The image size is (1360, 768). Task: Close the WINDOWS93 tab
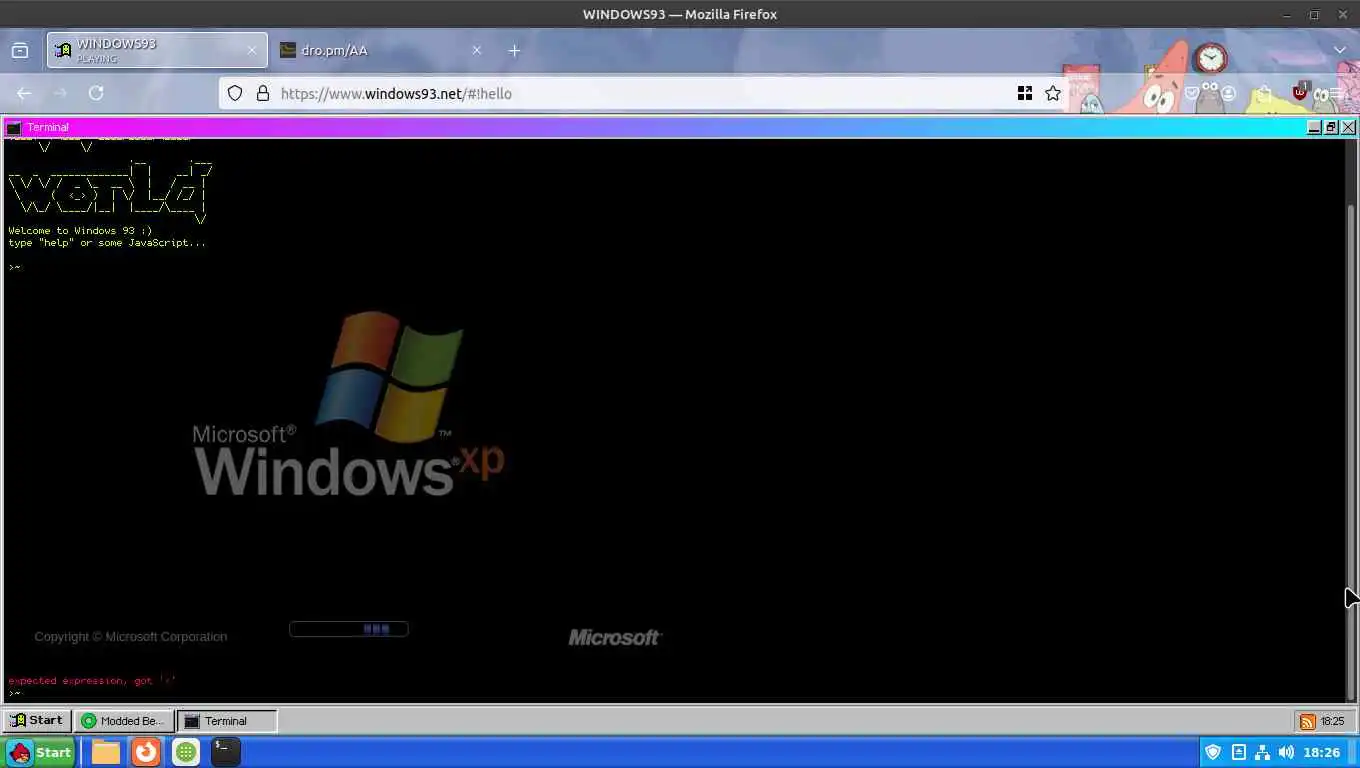tap(252, 50)
